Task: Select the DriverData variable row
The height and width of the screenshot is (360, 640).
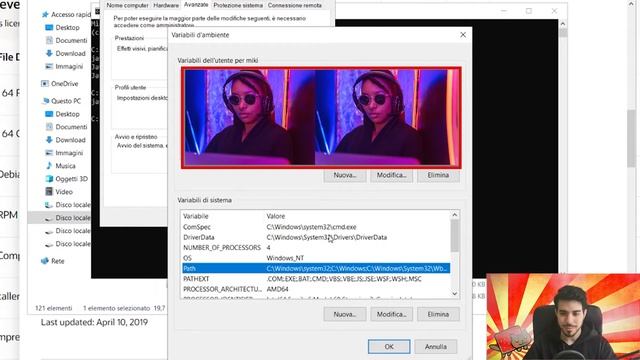Action: click(316, 237)
